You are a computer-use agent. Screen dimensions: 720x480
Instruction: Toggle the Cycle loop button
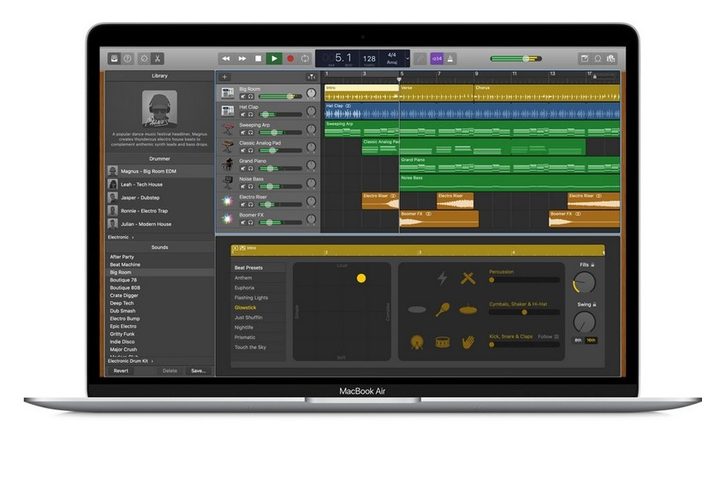tap(305, 58)
